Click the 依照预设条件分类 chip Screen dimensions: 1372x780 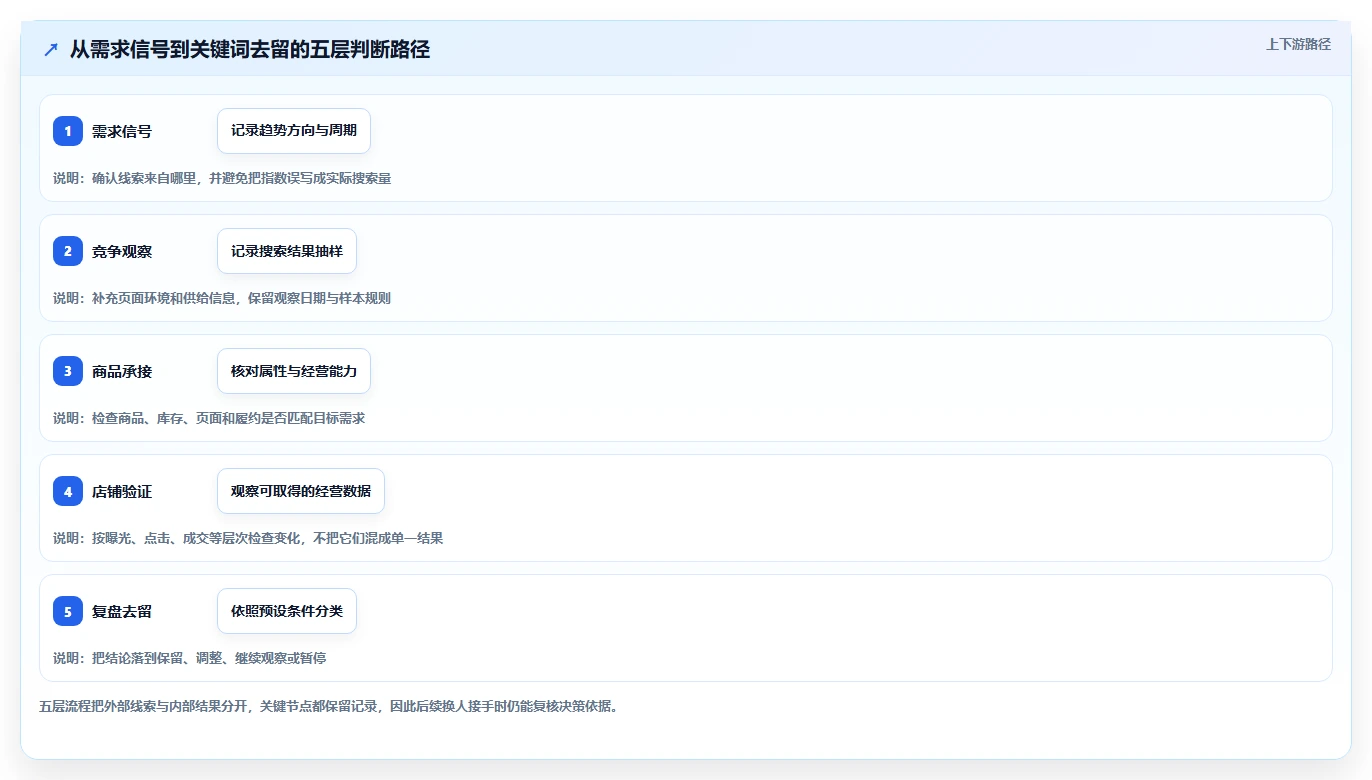point(287,611)
